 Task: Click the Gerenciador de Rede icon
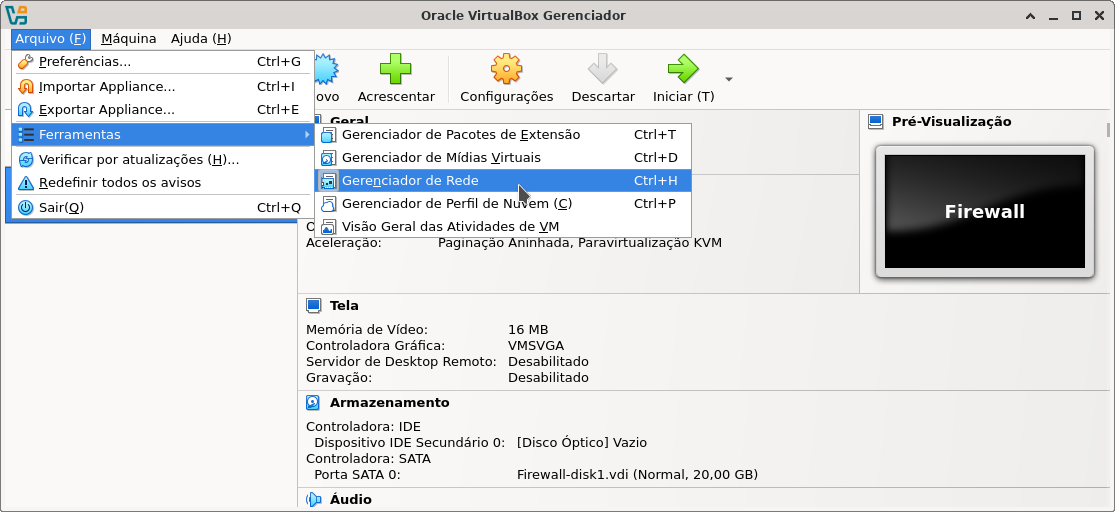pyautogui.click(x=328, y=181)
